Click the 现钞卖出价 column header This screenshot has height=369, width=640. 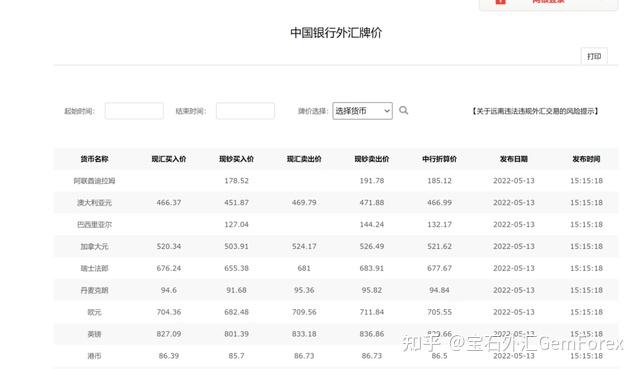(372, 159)
